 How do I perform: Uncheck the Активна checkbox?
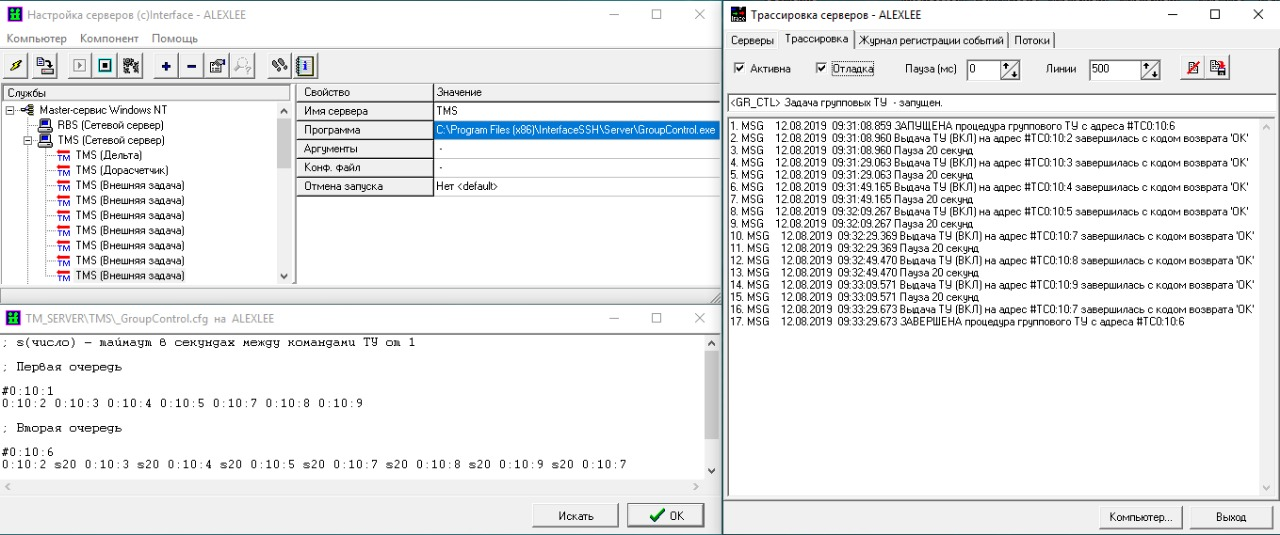click(x=740, y=69)
